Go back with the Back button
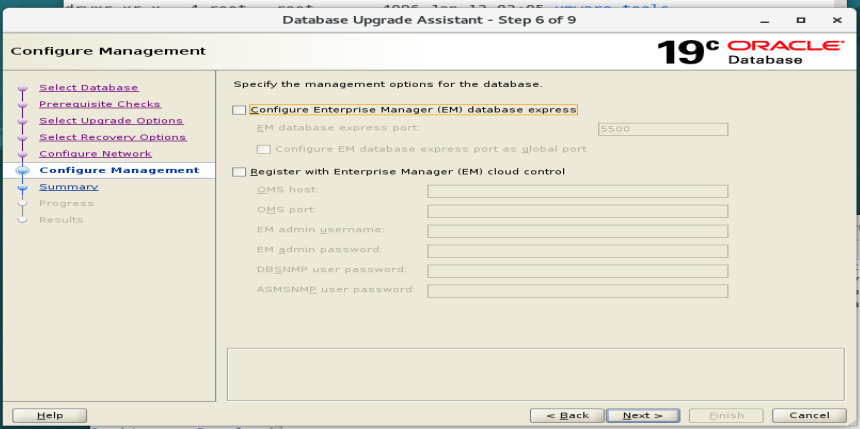 click(567, 415)
